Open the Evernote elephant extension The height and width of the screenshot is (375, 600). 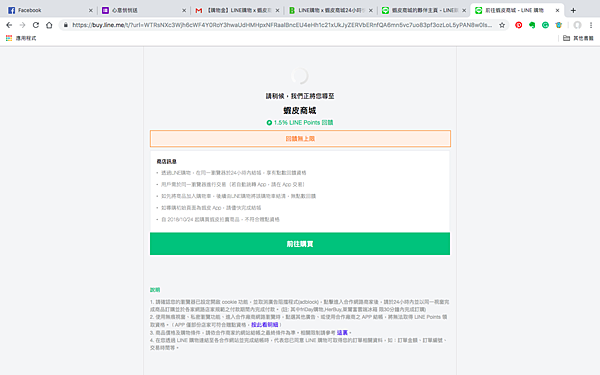click(x=532, y=25)
